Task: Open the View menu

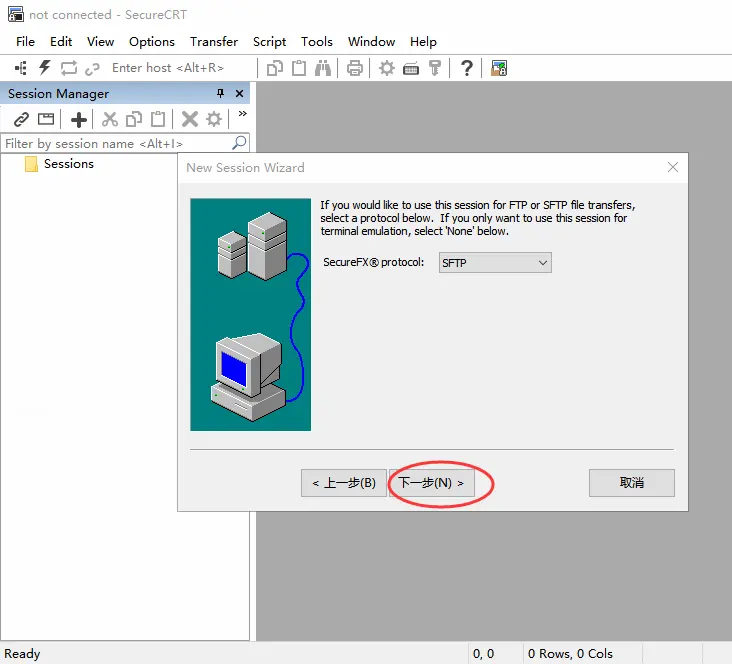Action: click(100, 42)
